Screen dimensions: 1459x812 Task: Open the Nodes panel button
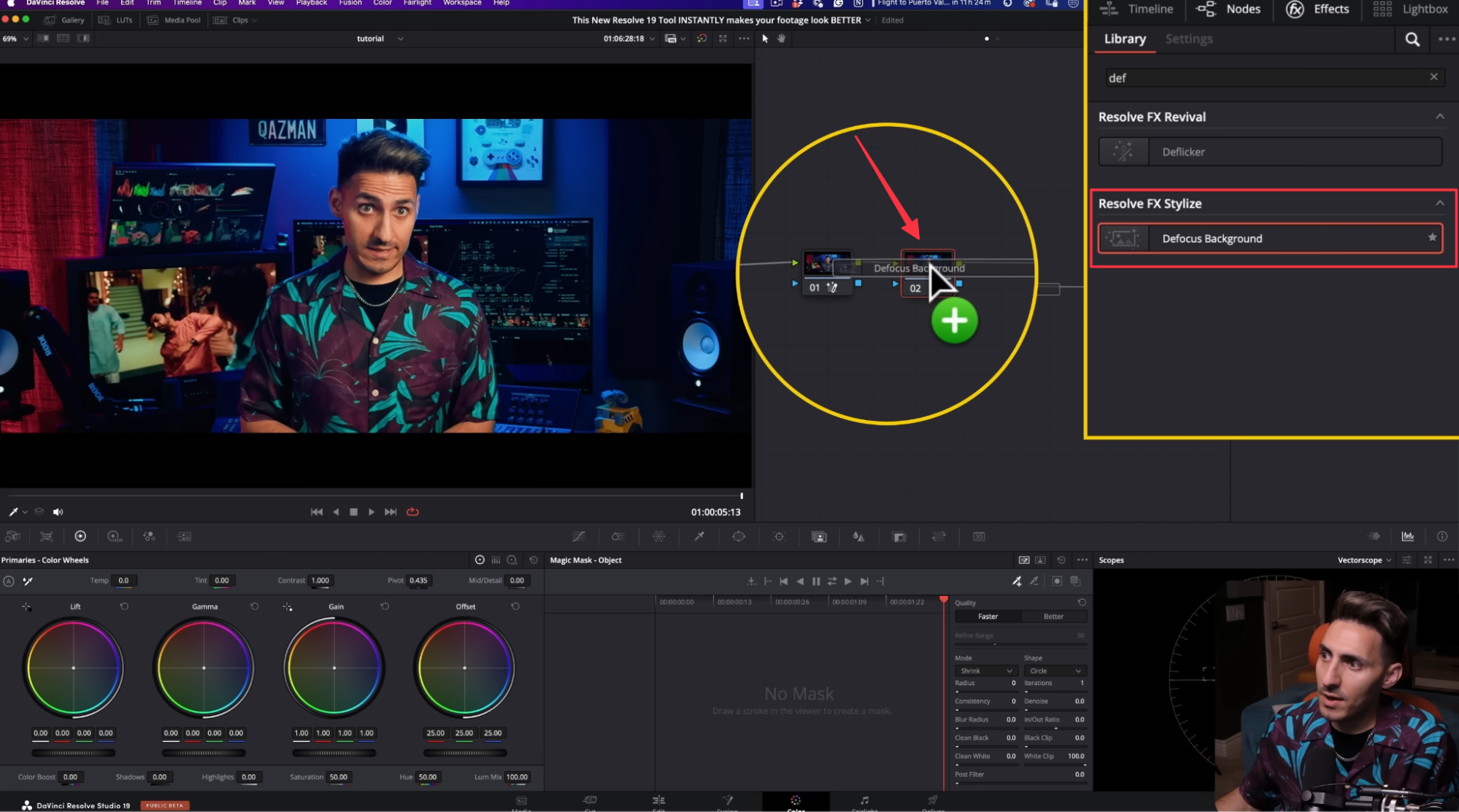1229,9
